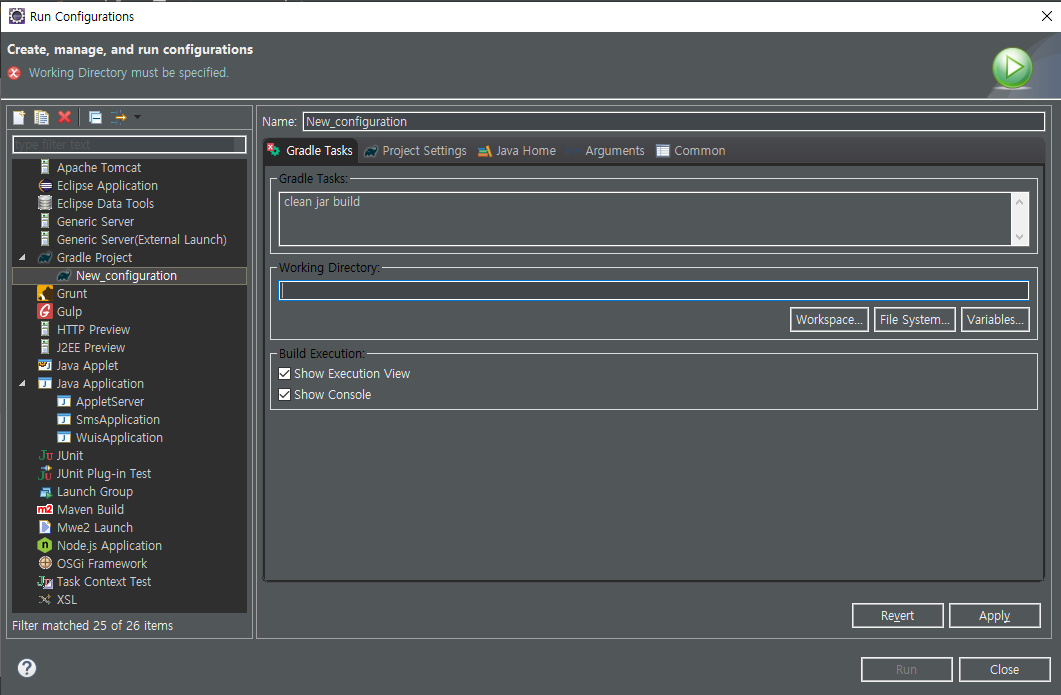Open the Common tab
The image size is (1061, 695).
point(691,150)
